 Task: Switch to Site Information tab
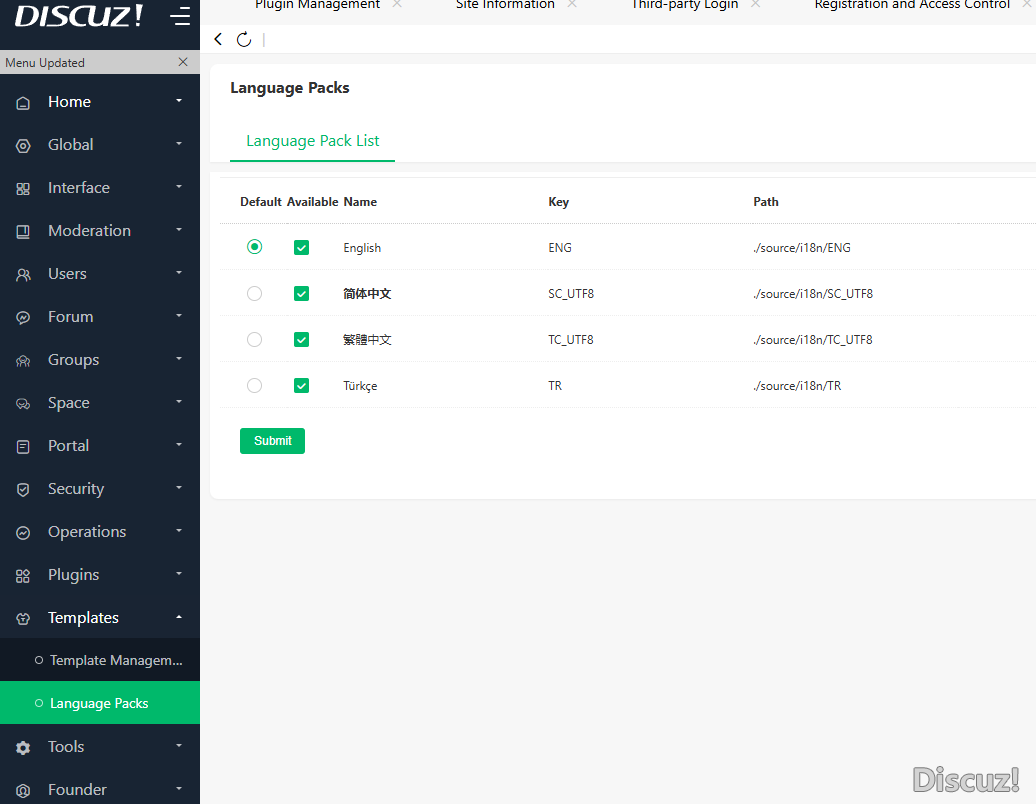point(505,5)
